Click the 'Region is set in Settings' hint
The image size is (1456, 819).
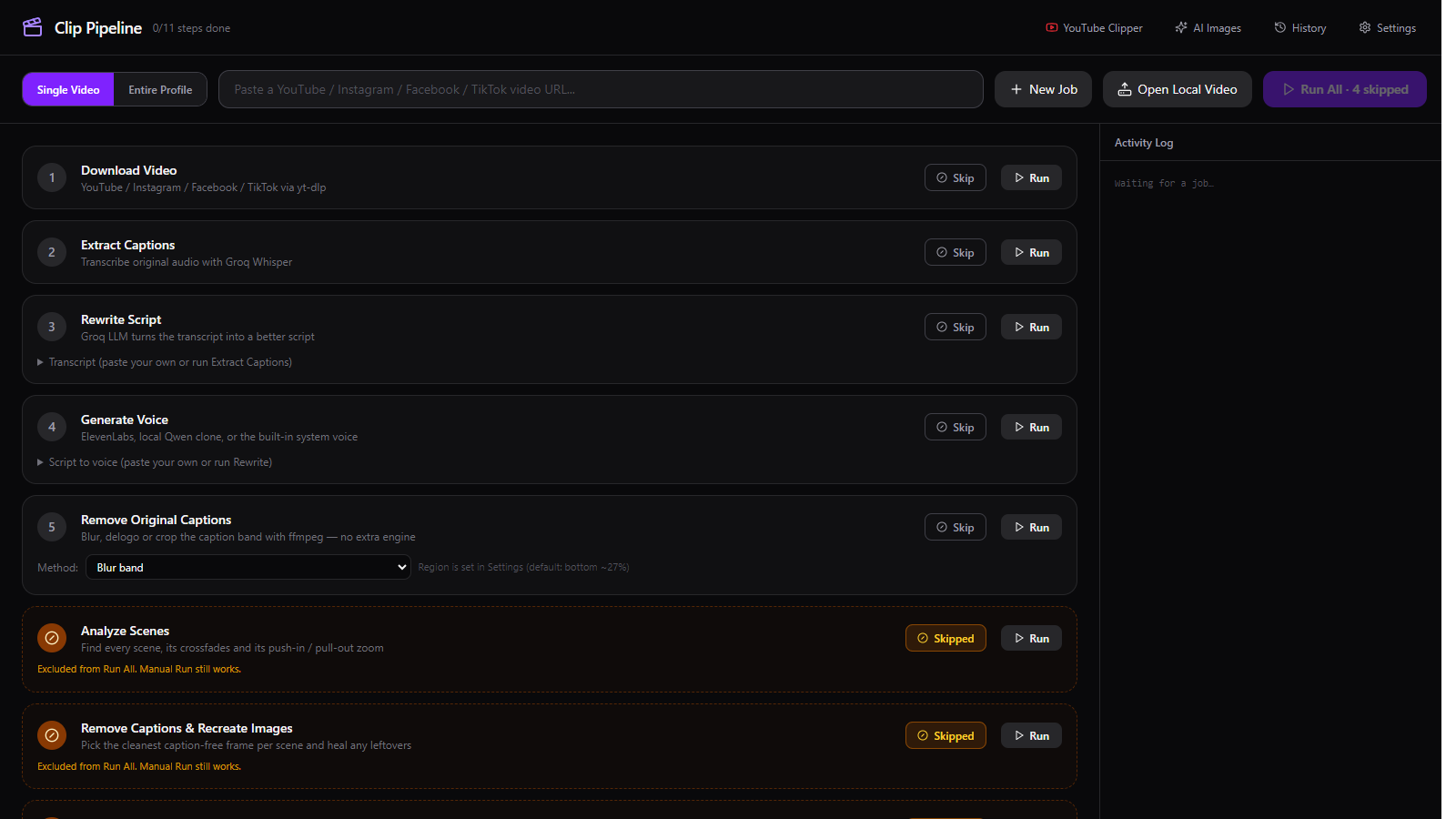(x=523, y=567)
